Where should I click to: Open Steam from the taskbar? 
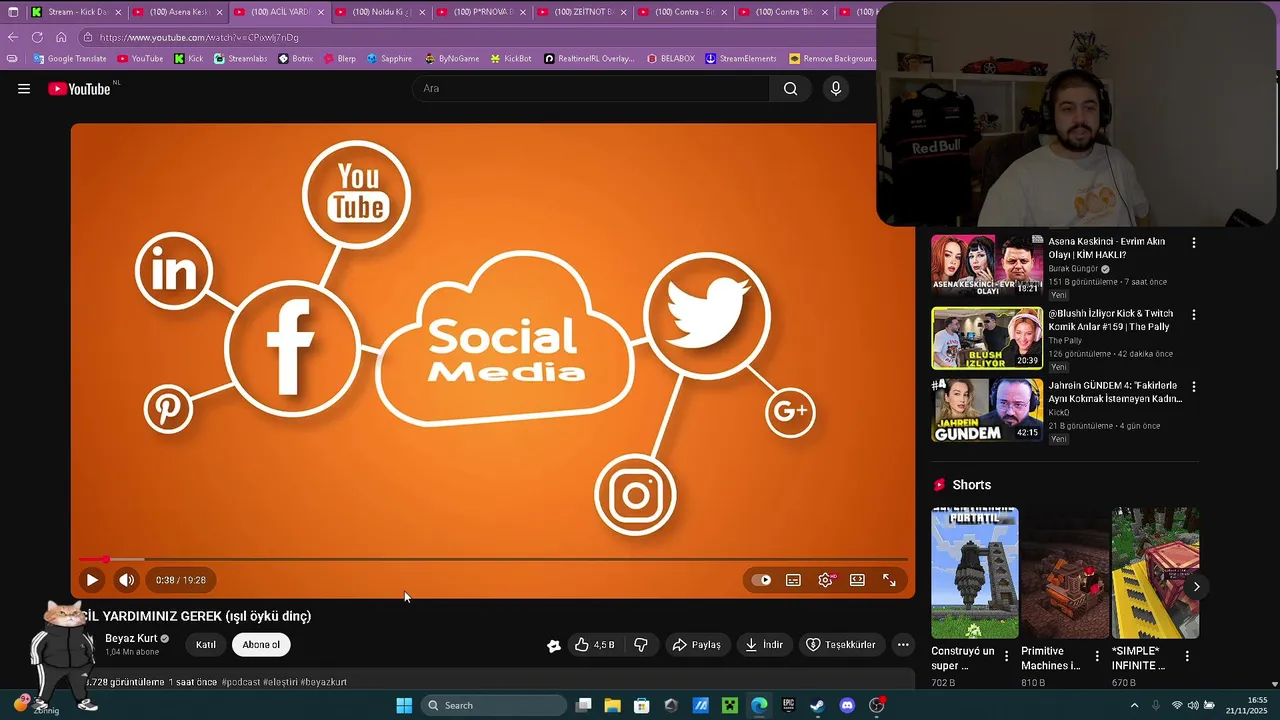818,705
